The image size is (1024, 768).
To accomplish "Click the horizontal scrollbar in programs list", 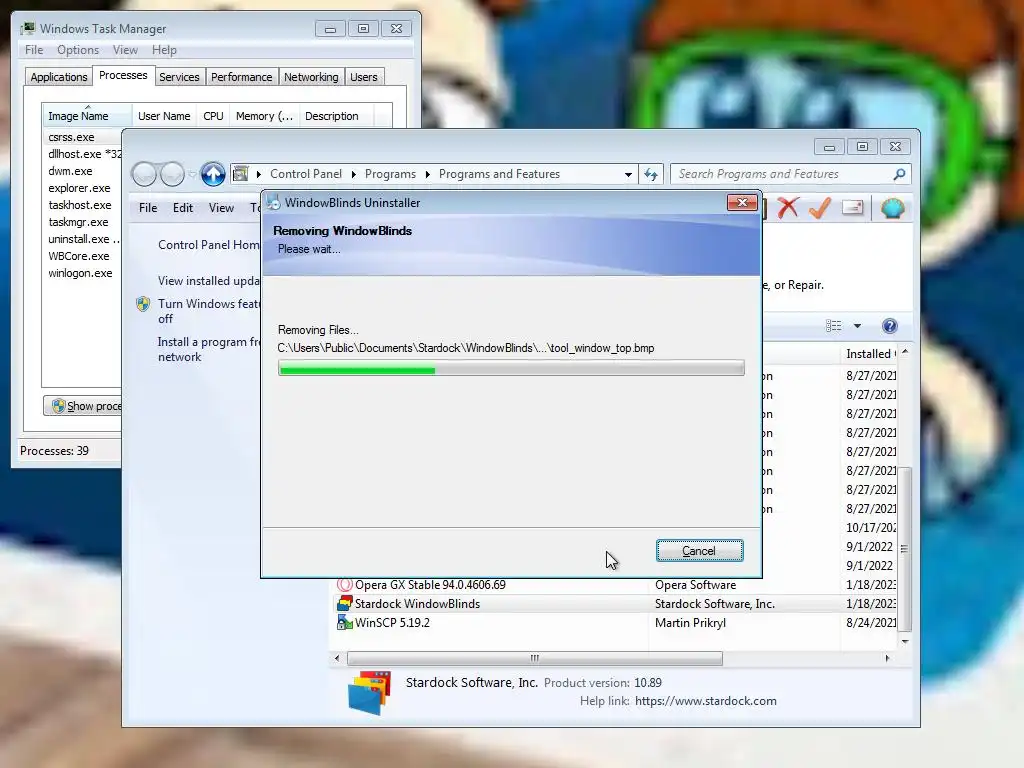I will pyautogui.click(x=534, y=658).
